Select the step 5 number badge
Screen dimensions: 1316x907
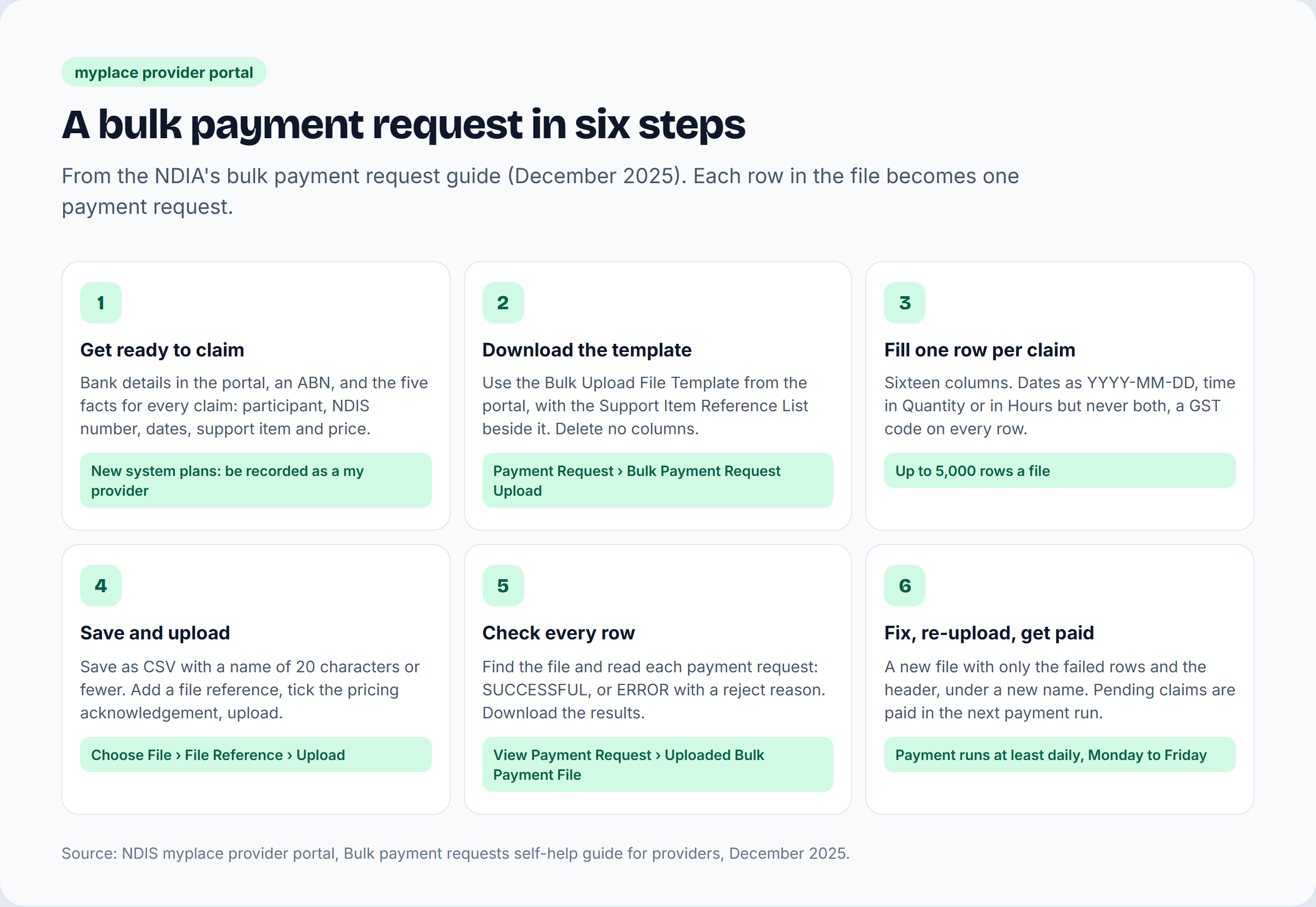click(503, 586)
